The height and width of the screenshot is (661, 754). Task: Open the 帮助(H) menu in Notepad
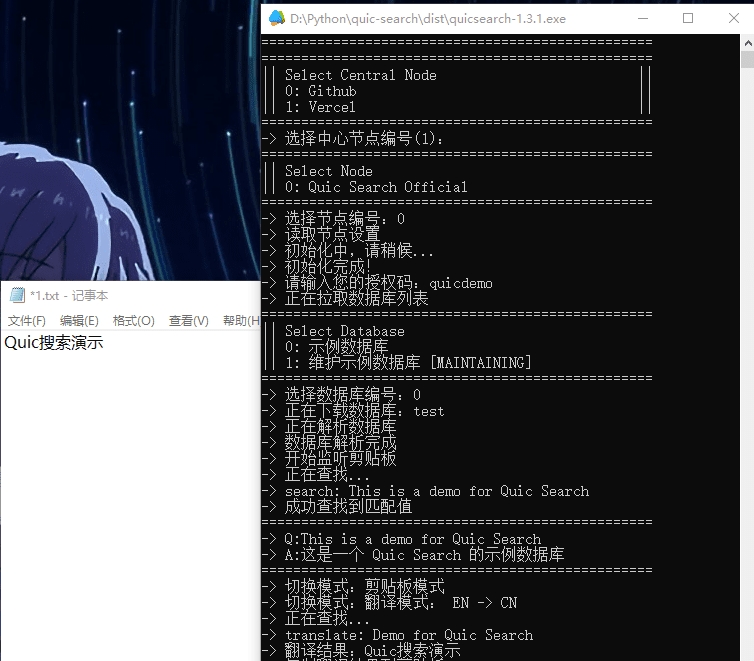point(241,321)
